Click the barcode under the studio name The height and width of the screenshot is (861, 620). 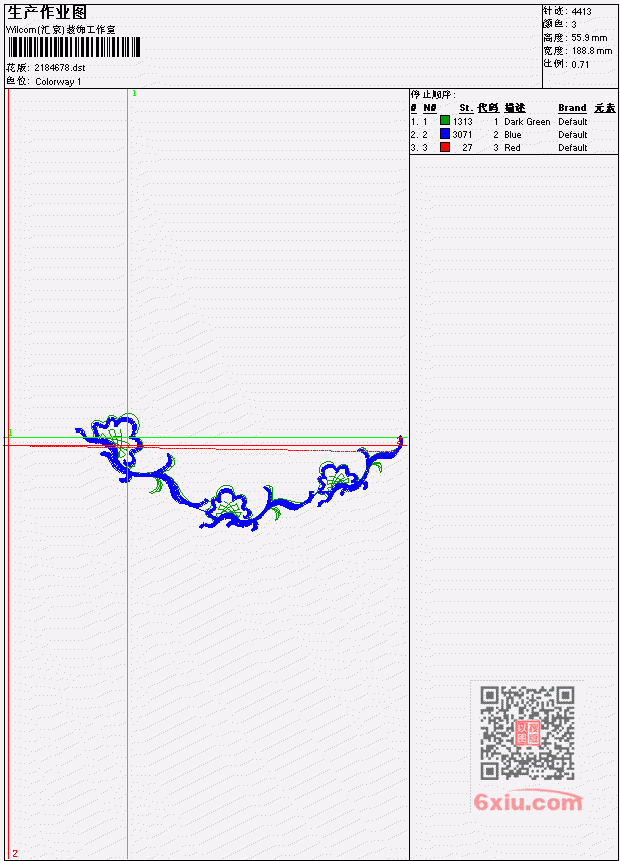[x=74, y=47]
